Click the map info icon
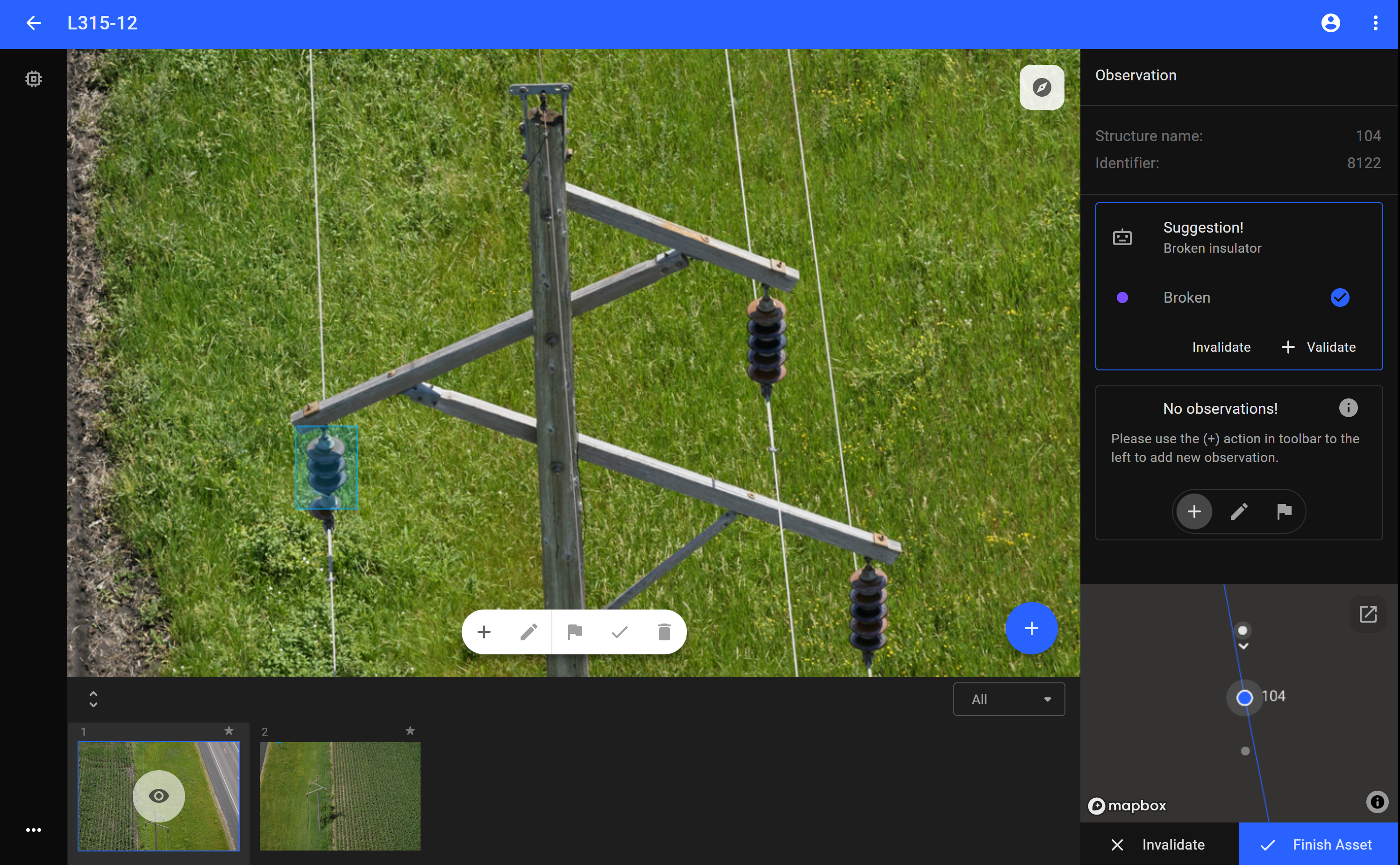Screen dimensions: 1400x865 pos(1378,802)
